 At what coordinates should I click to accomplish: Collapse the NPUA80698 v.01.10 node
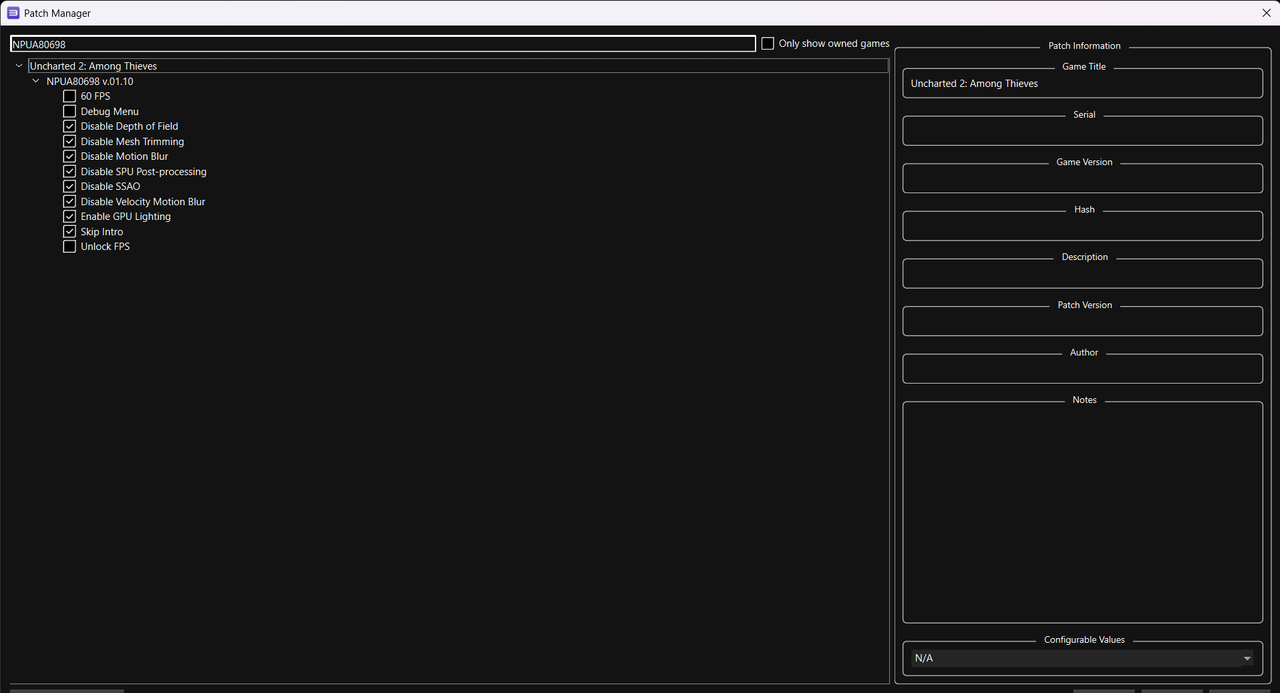pos(36,81)
